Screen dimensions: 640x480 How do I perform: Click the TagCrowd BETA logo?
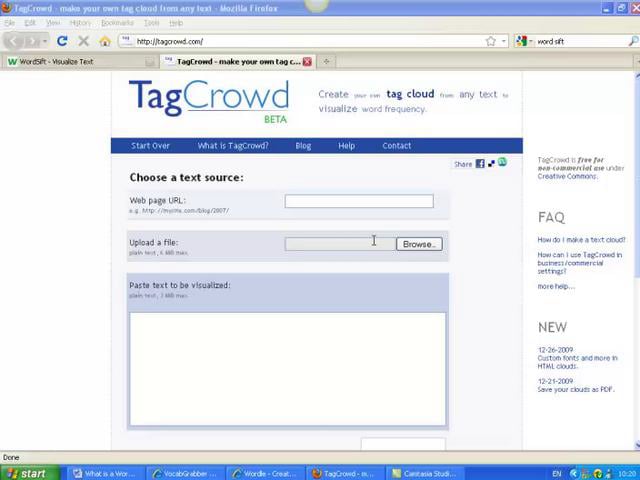(209, 100)
